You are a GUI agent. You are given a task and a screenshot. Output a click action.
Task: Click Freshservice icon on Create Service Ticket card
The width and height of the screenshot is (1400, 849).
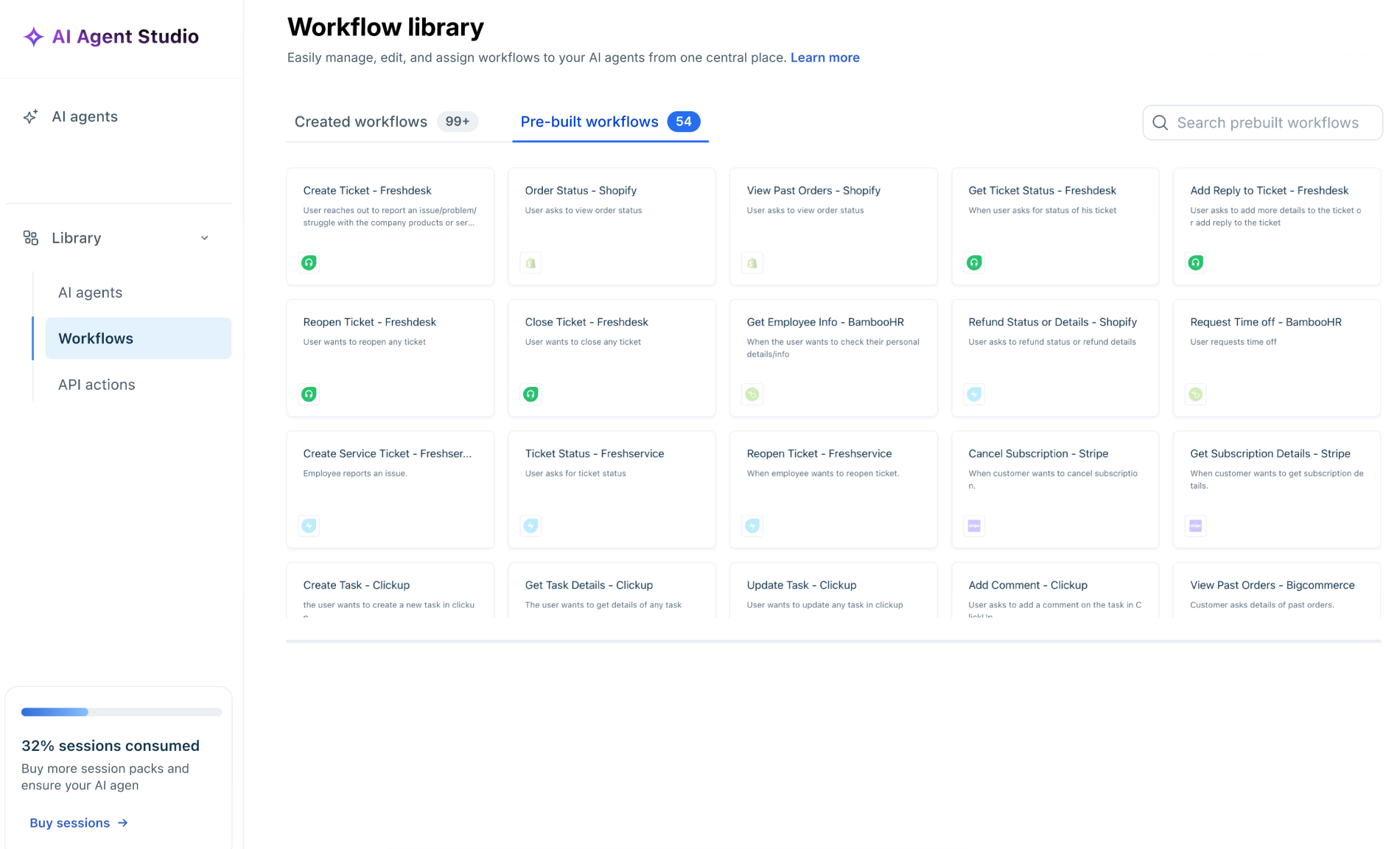[x=309, y=525]
